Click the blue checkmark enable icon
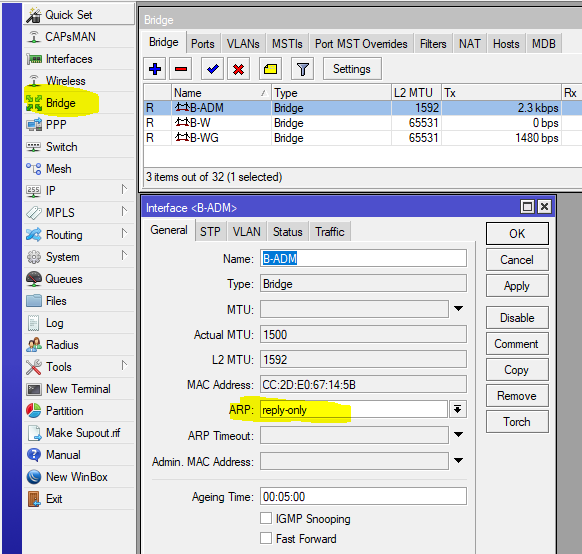The image size is (582, 554). point(212,69)
